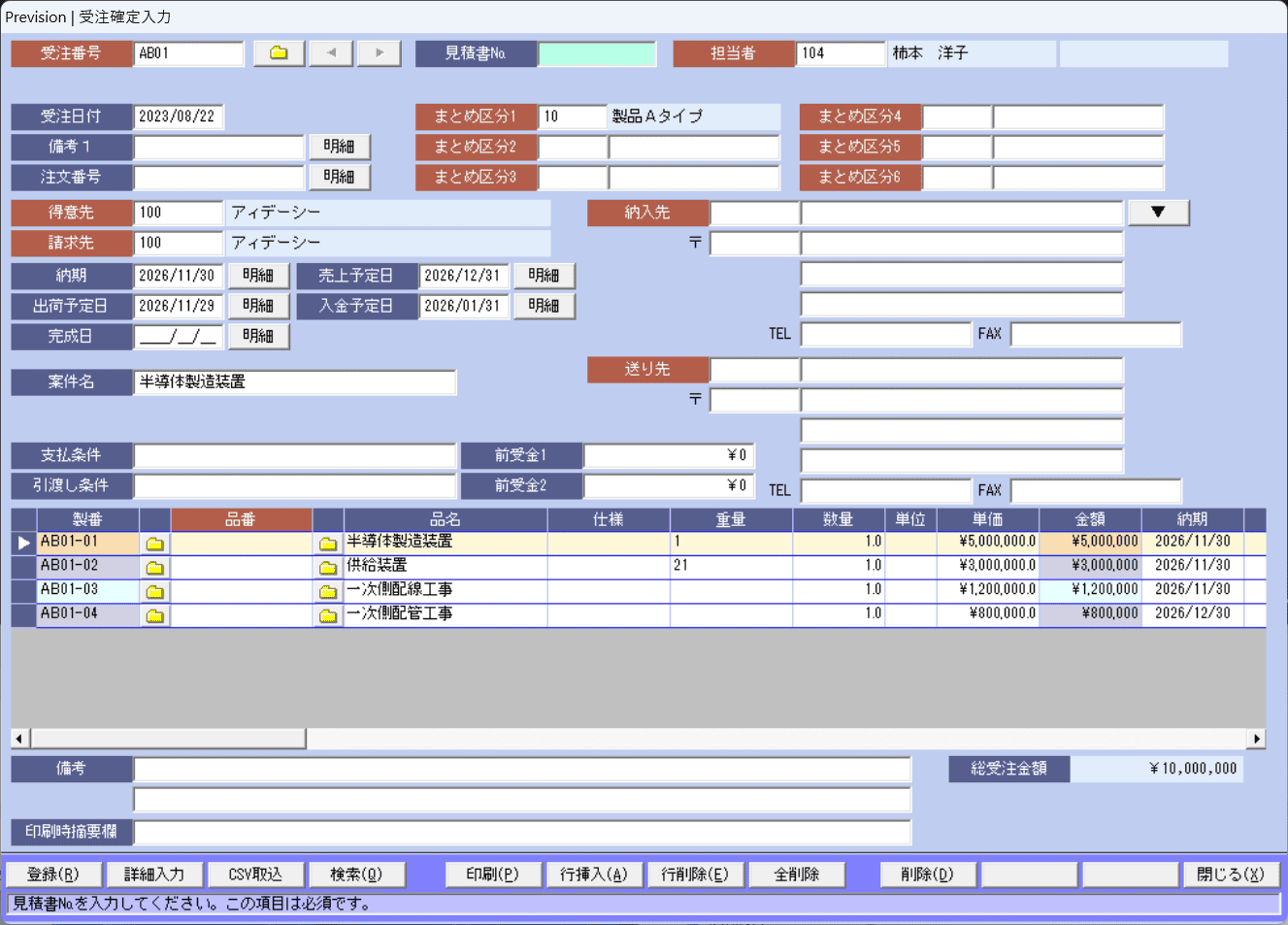Go to previous order with left arrow
The height and width of the screenshot is (925, 1288).
pos(331,53)
